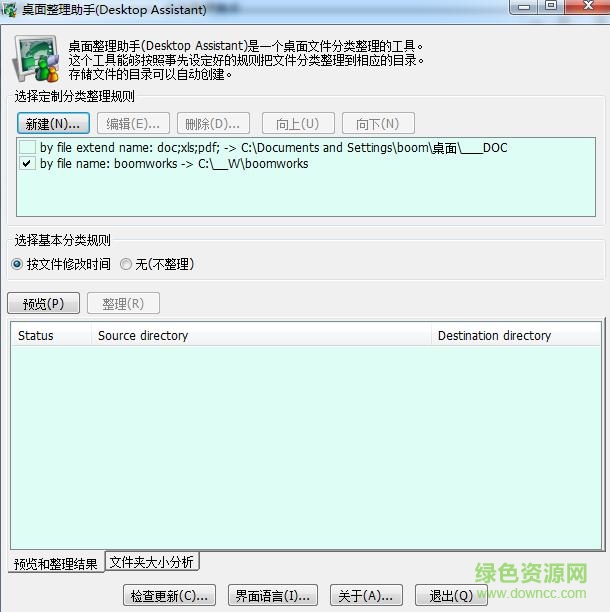Select the 'by file name: boomworks' rule text
The image size is (610, 612).
[x=174, y=164]
